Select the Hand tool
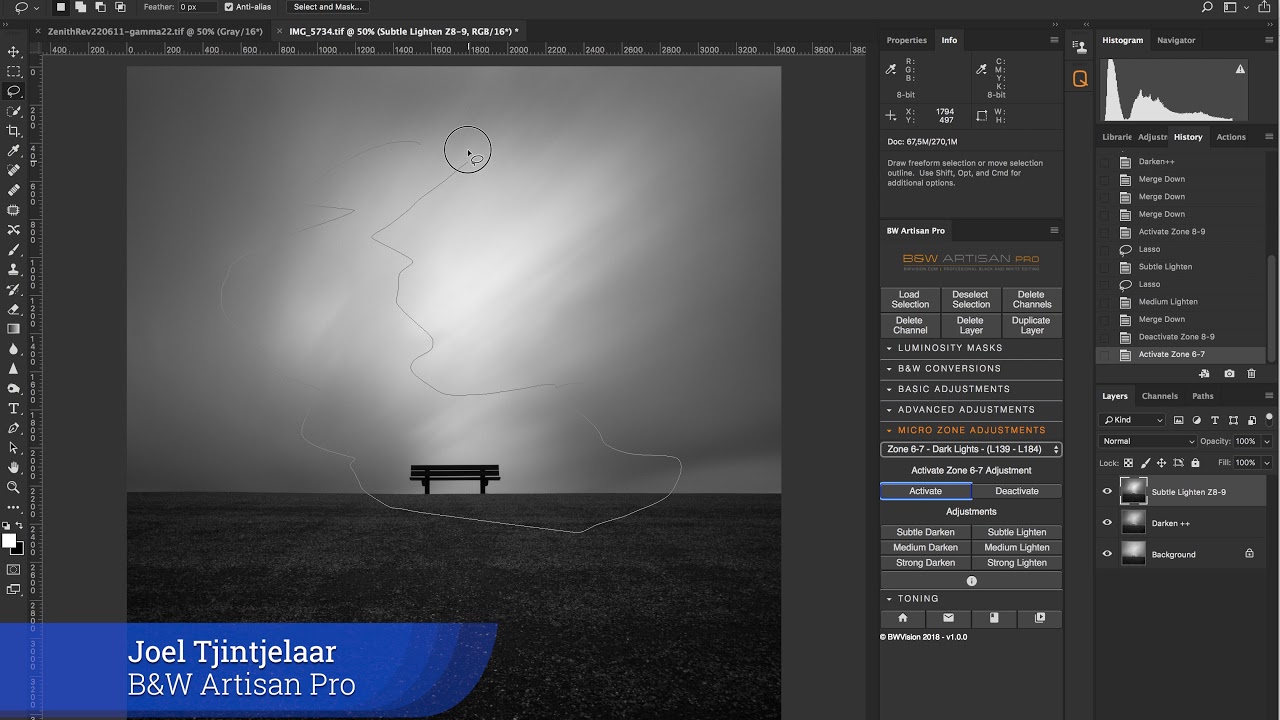Image resolution: width=1280 pixels, height=720 pixels. (14, 467)
